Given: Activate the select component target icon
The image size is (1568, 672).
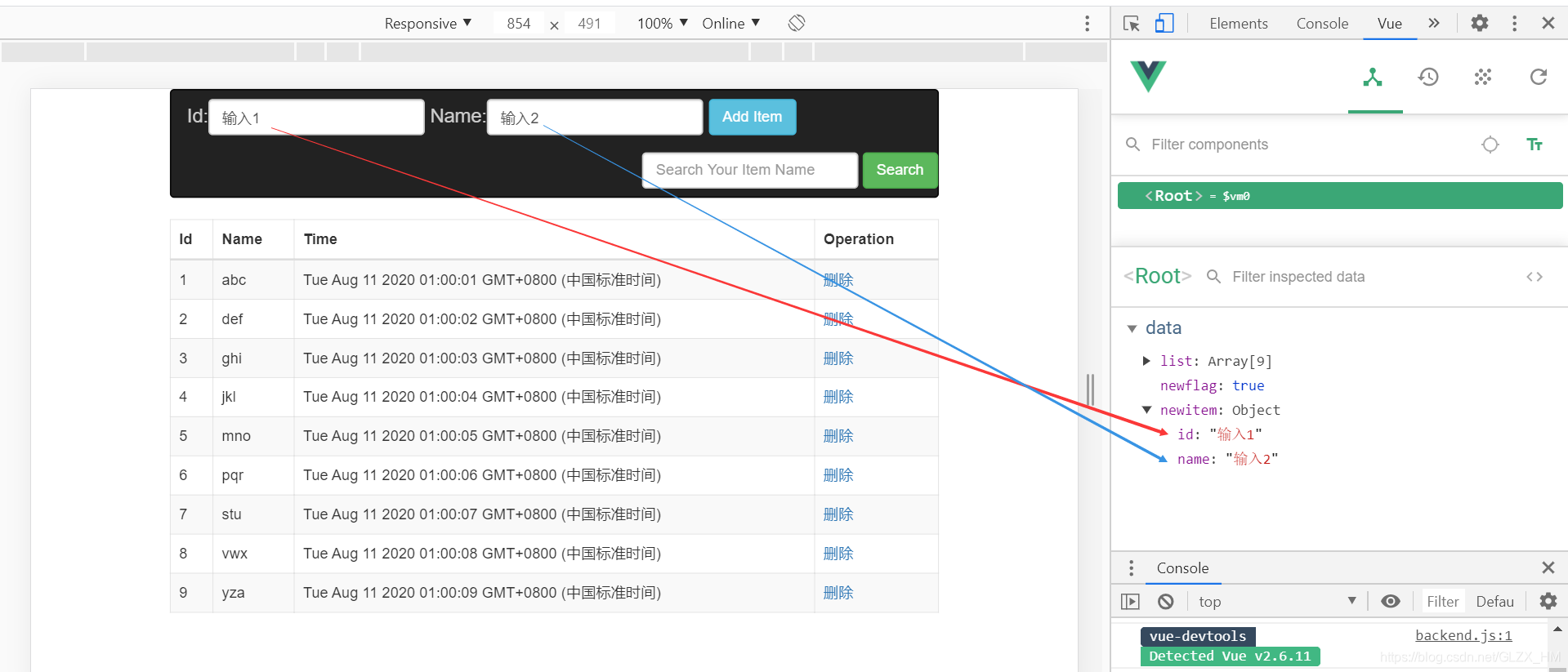Looking at the screenshot, I should tap(1490, 145).
